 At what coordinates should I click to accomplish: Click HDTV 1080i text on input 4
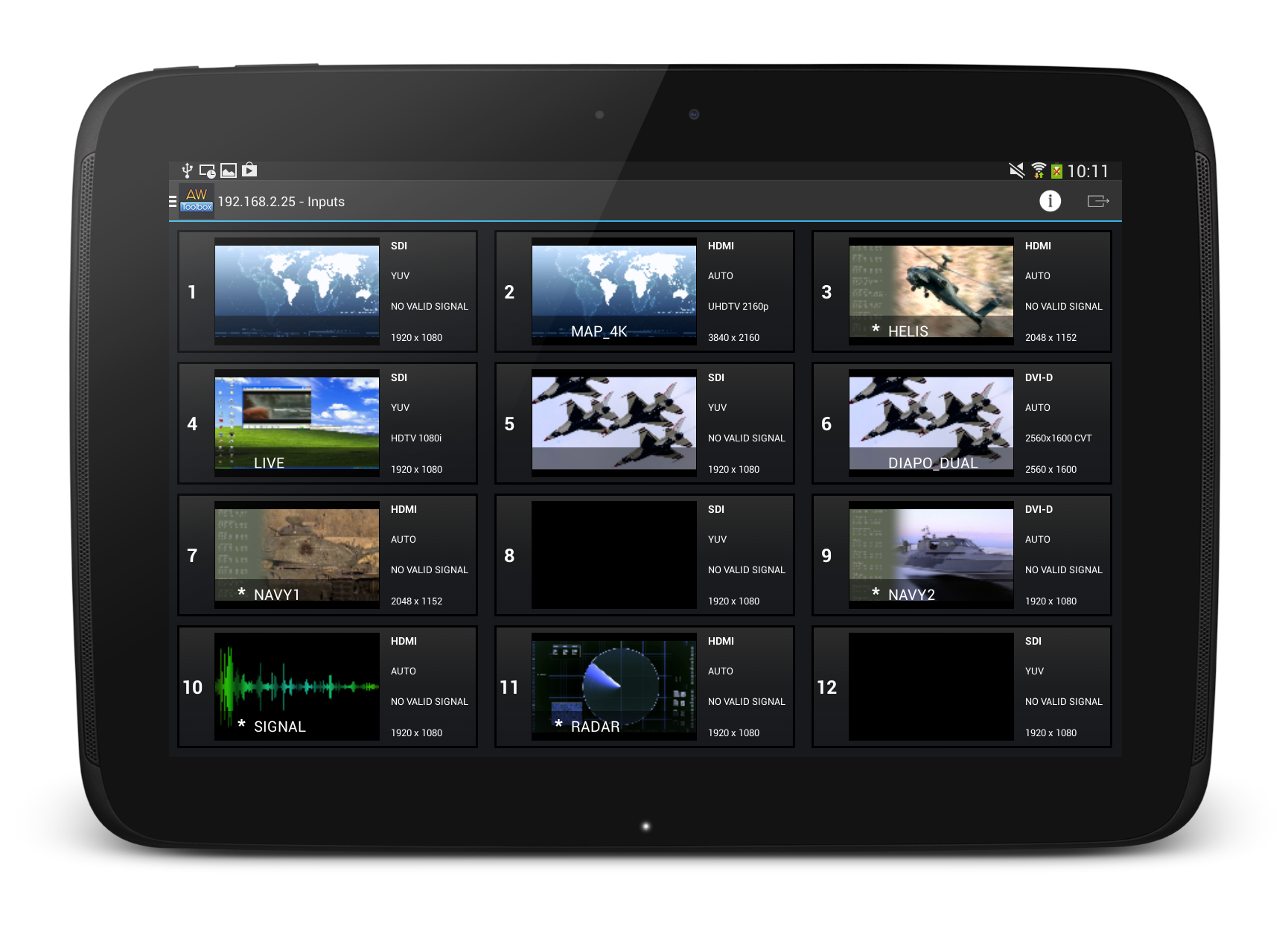pos(416,438)
